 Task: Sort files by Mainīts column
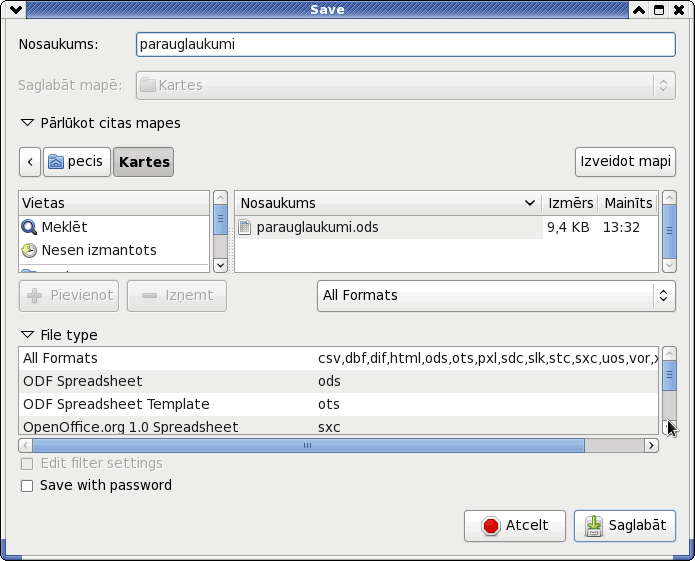pos(628,203)
